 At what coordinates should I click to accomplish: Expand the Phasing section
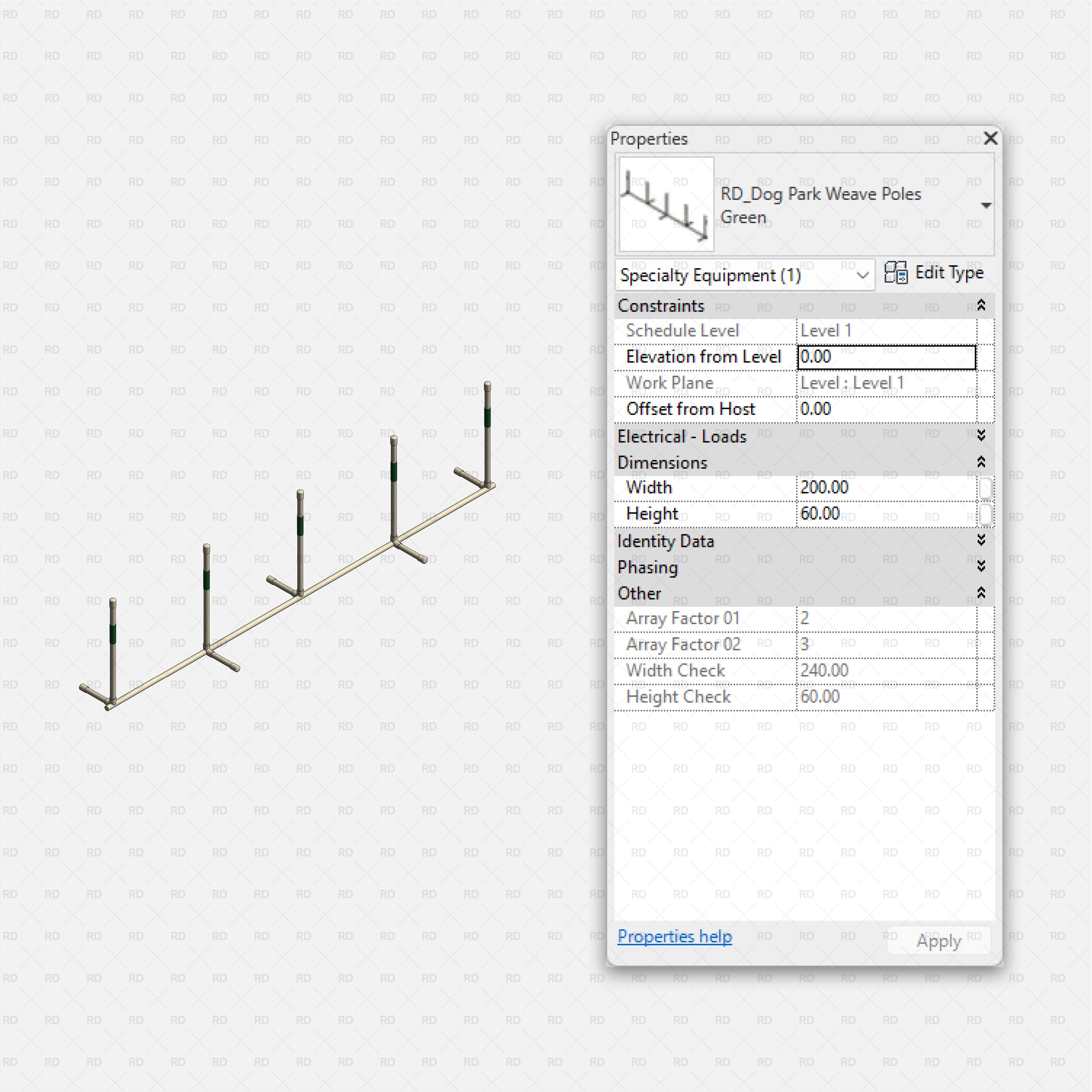pos(982,567)
